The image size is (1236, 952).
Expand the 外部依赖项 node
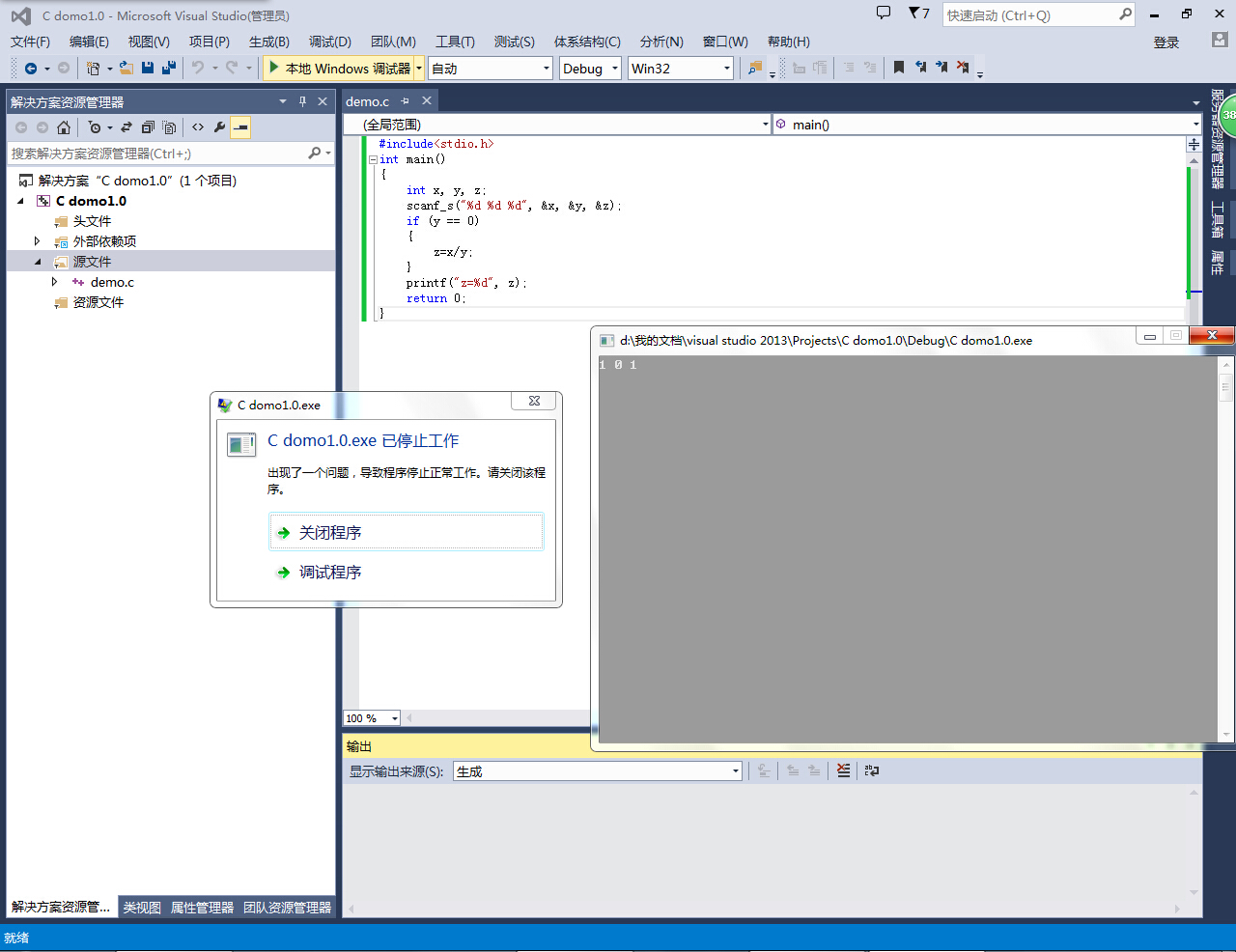38,241
